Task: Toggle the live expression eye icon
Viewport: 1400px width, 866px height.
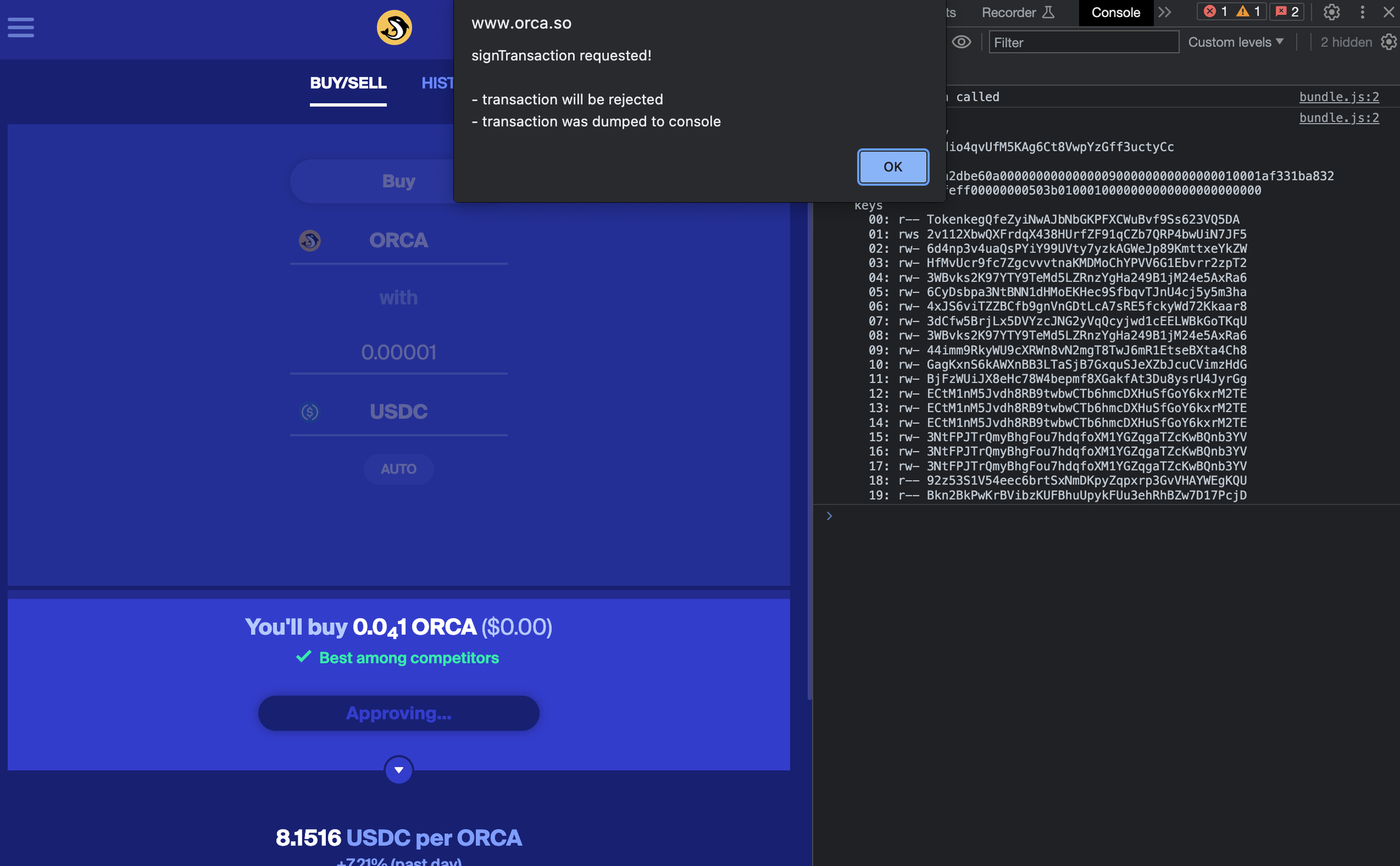Action: pyautogui.click(x=961, y=42)
